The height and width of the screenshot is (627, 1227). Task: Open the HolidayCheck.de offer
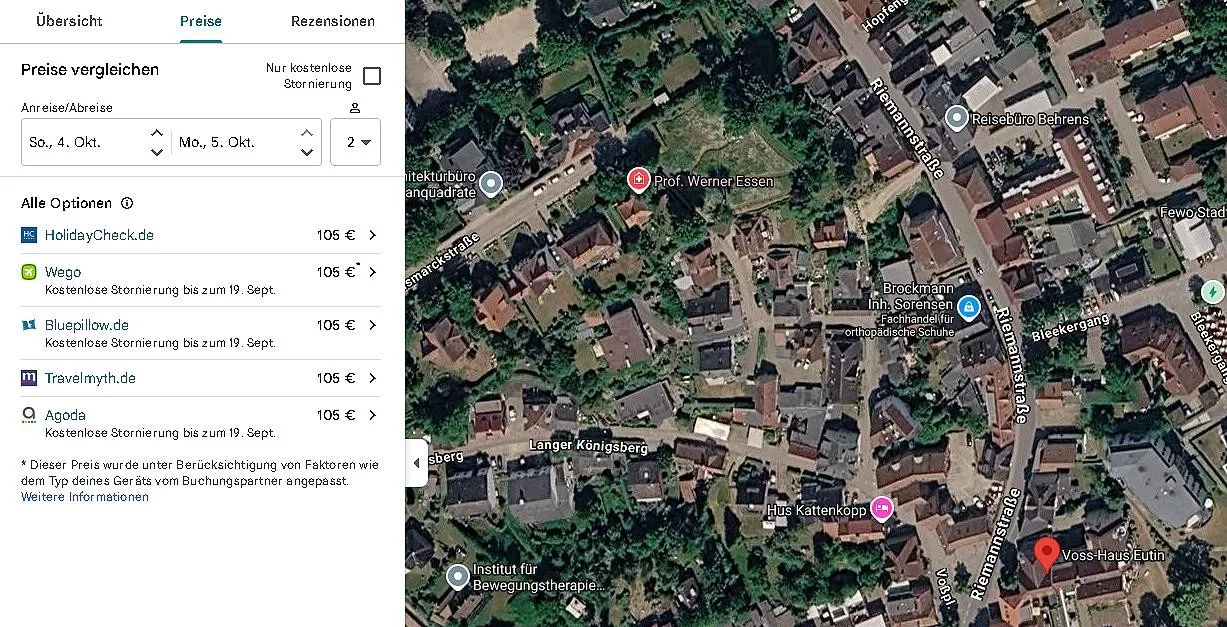[201, 235]
